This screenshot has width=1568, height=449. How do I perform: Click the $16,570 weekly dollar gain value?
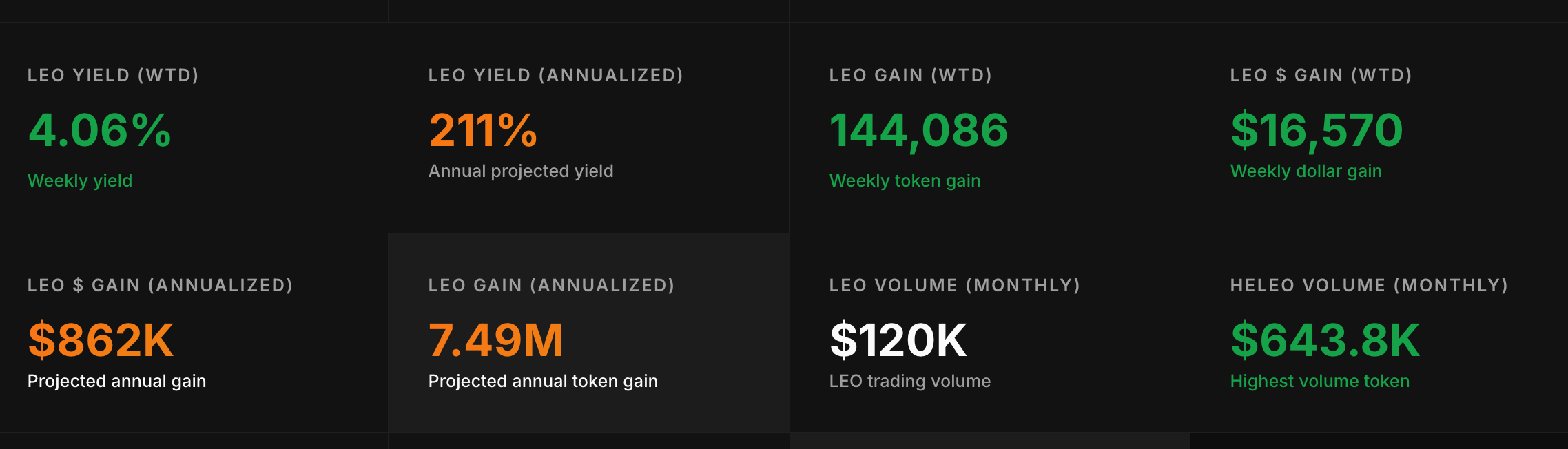1316,130
